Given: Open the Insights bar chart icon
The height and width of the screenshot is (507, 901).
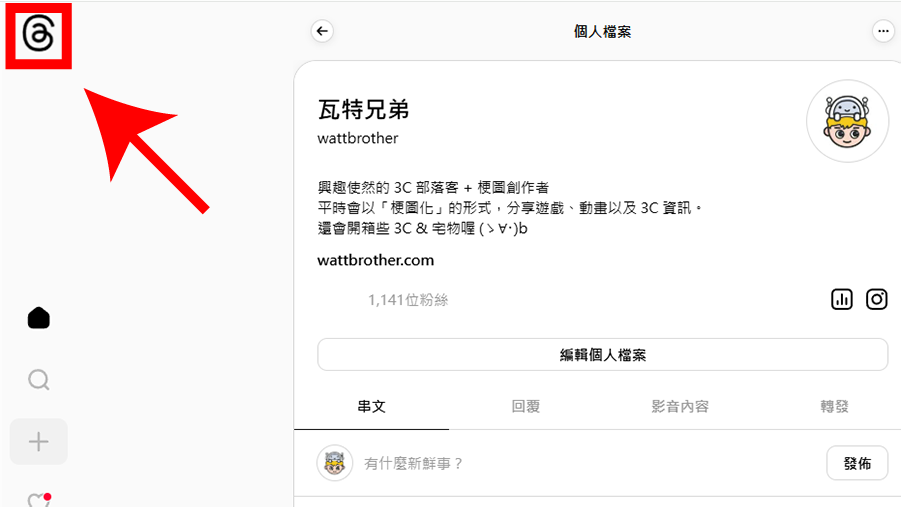Looking at the screenshot, I should point(842,299).
